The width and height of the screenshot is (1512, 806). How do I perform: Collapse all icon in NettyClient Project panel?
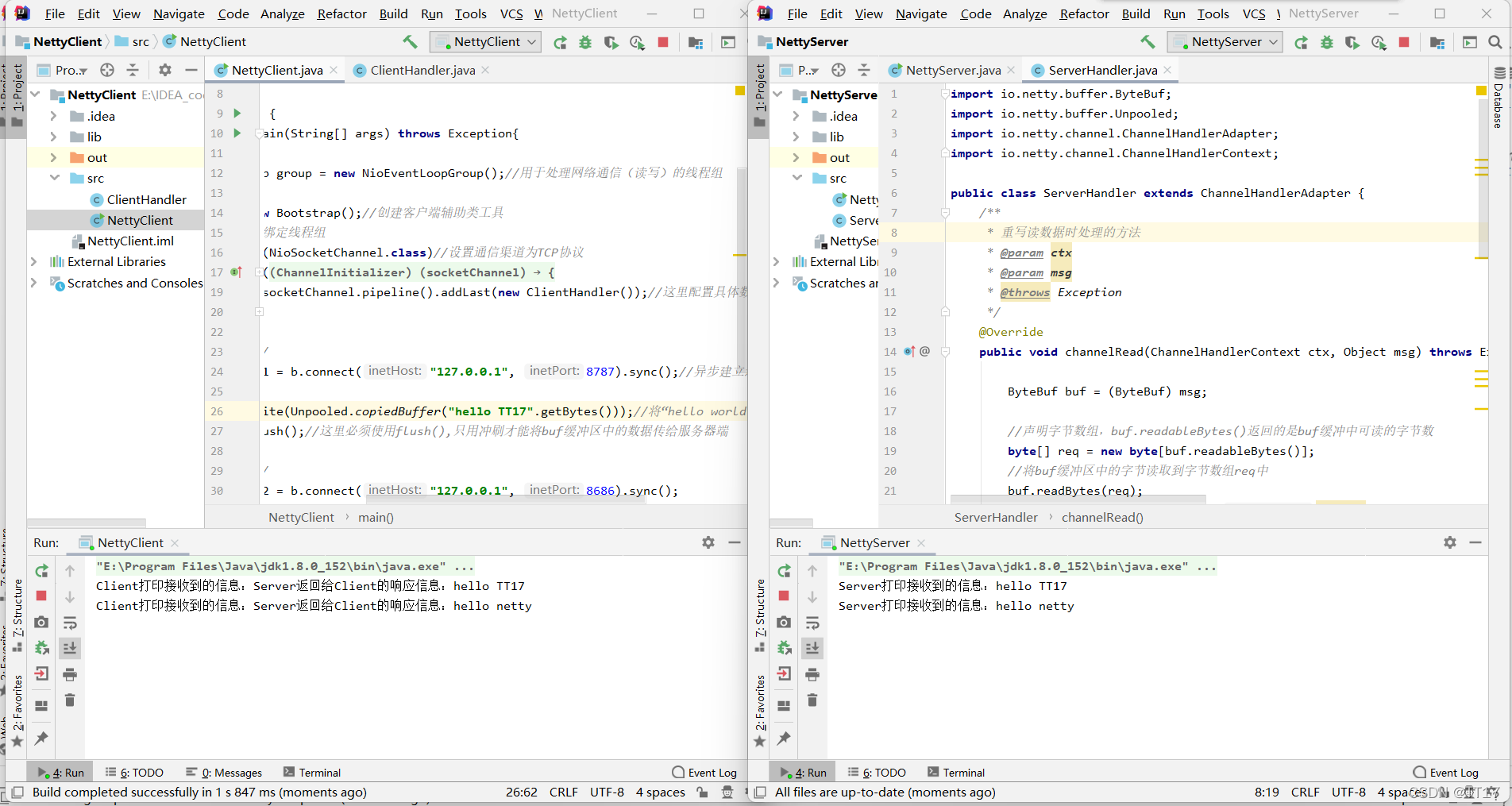tap(133, 70)
